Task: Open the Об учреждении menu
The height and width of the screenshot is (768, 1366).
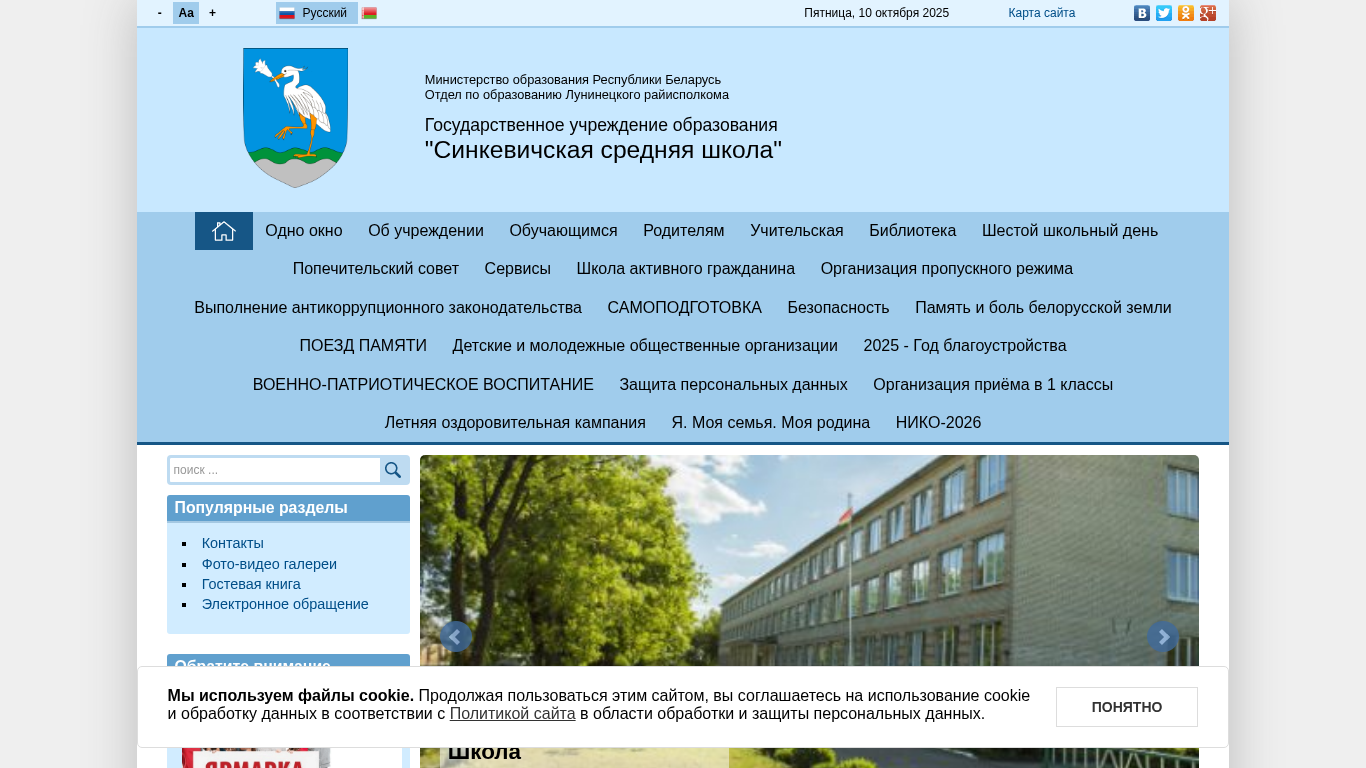Action: point(426,231)
